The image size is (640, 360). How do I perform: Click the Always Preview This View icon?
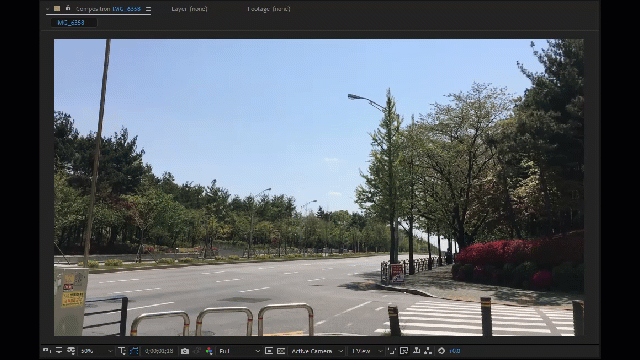(47, 351)
